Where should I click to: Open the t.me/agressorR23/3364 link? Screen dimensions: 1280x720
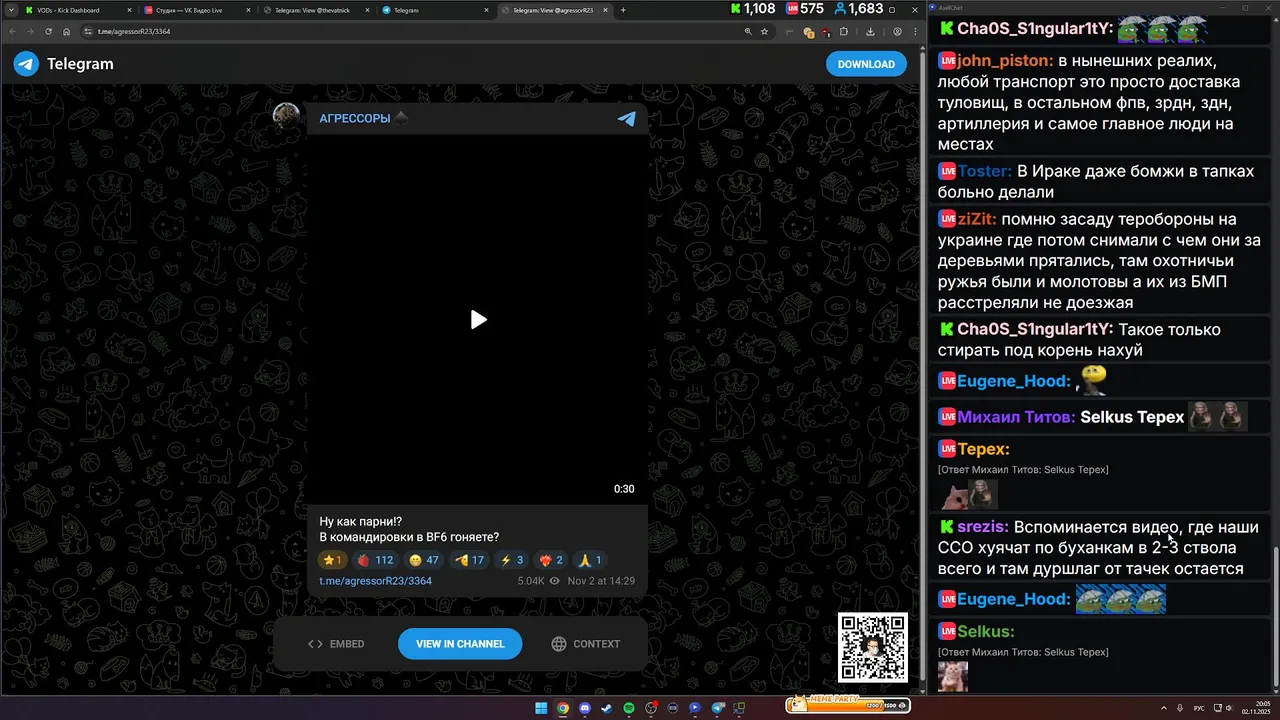375,581
